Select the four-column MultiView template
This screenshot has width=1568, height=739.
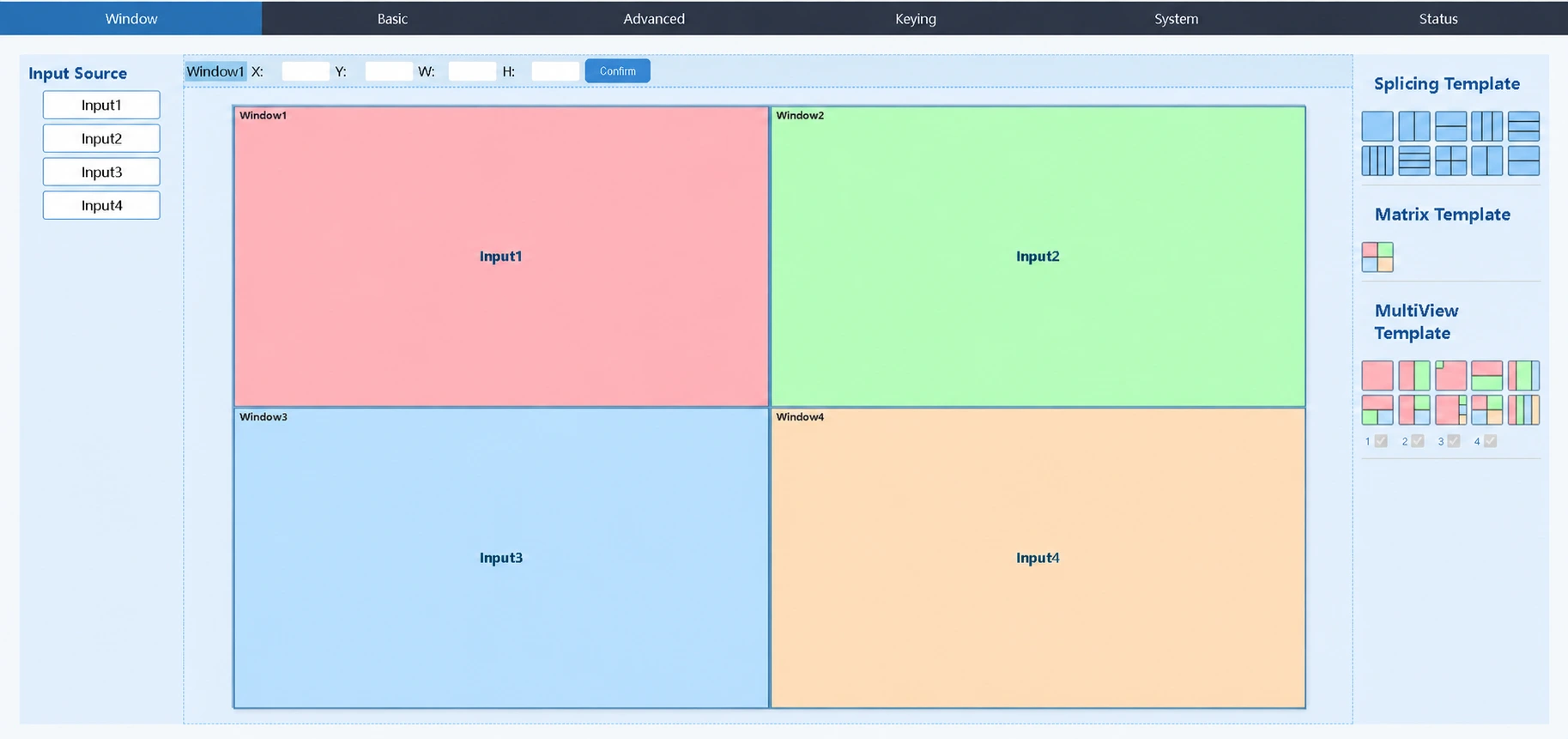pyautogui.click(x=1523, y=409)
